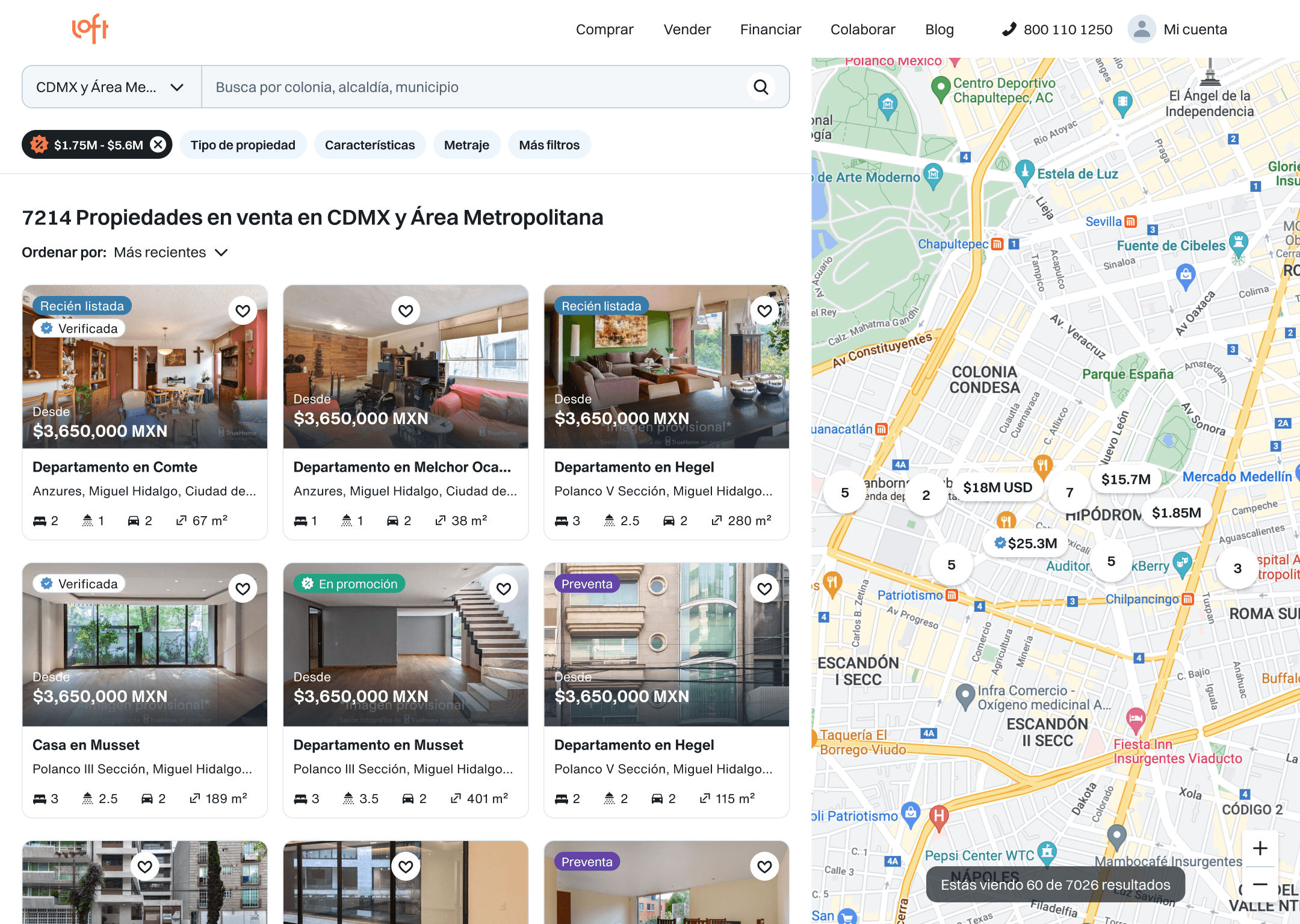Image resolution: width=1300 pixels, height=924 pixels.
Task: Click the El Ángel de la Independencia monument icon
Action: point(1210,72)
